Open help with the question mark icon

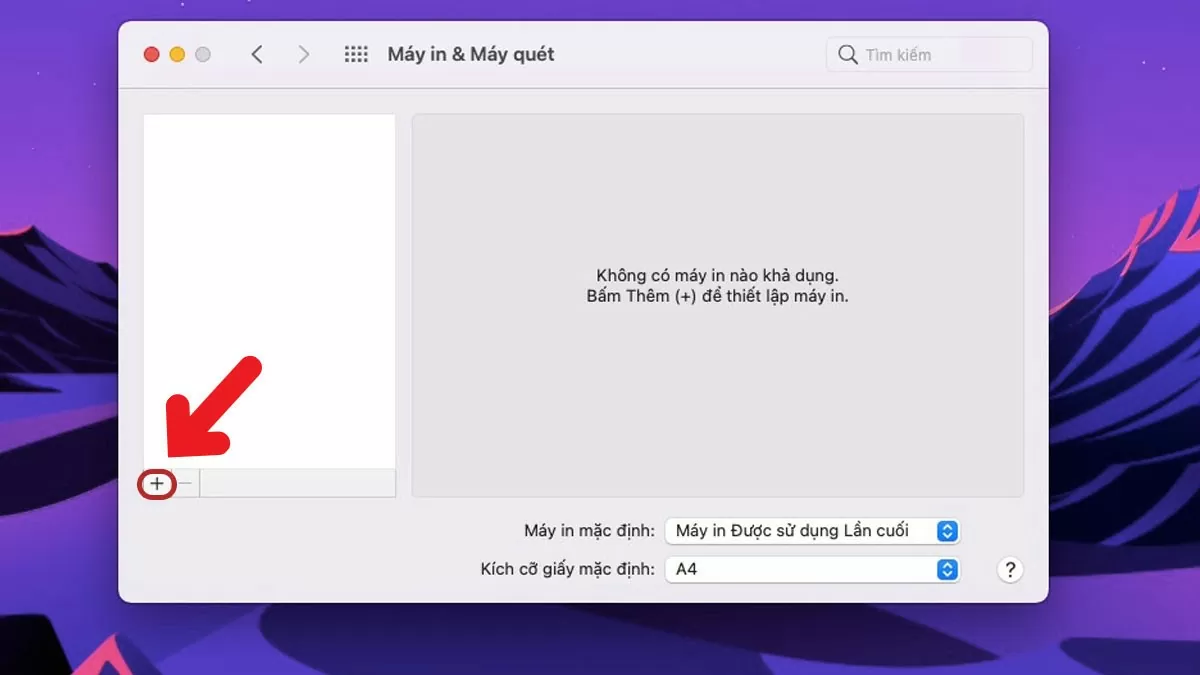1010,569
